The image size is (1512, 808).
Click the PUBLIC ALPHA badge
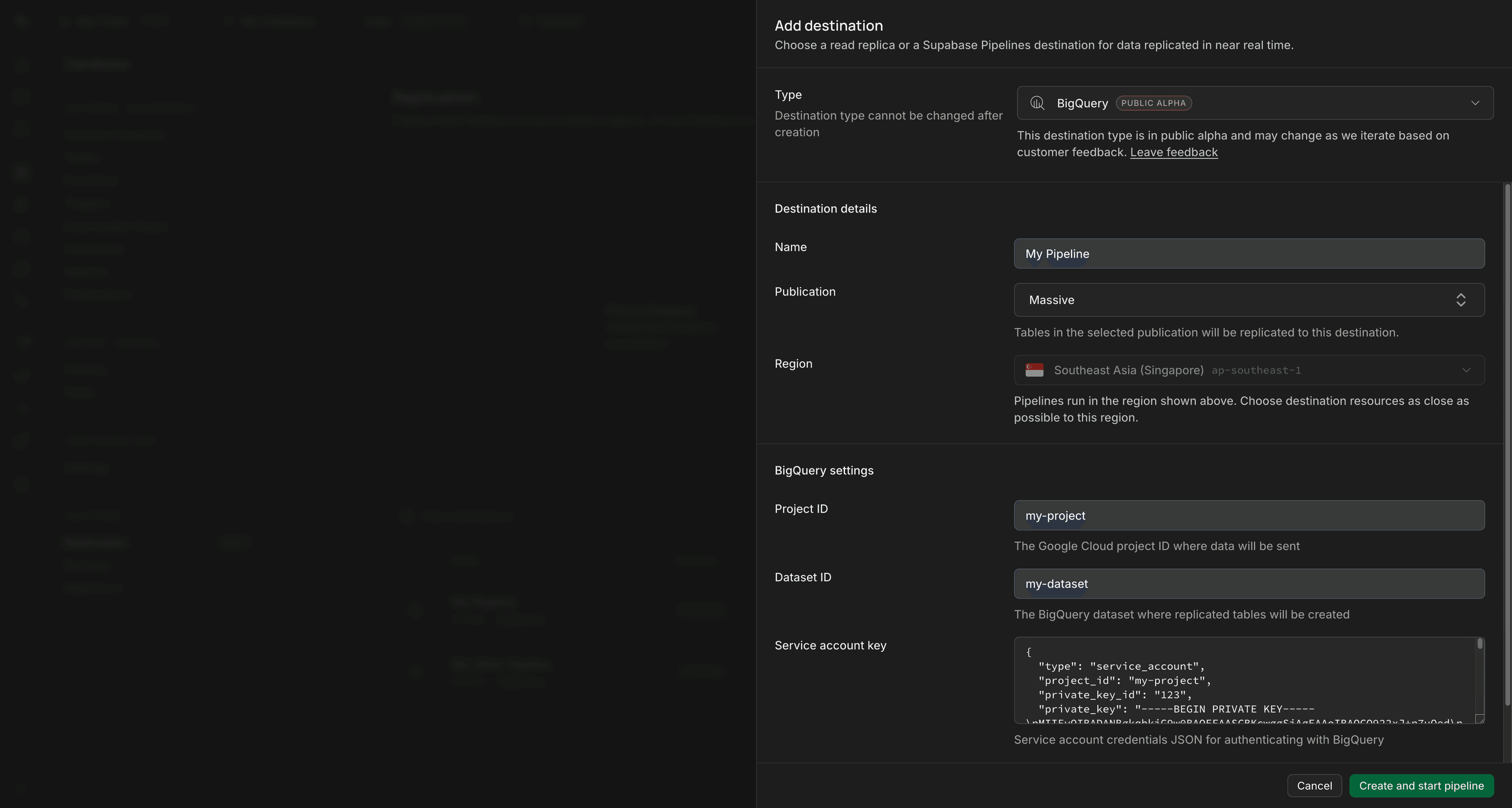(1153, 103)
